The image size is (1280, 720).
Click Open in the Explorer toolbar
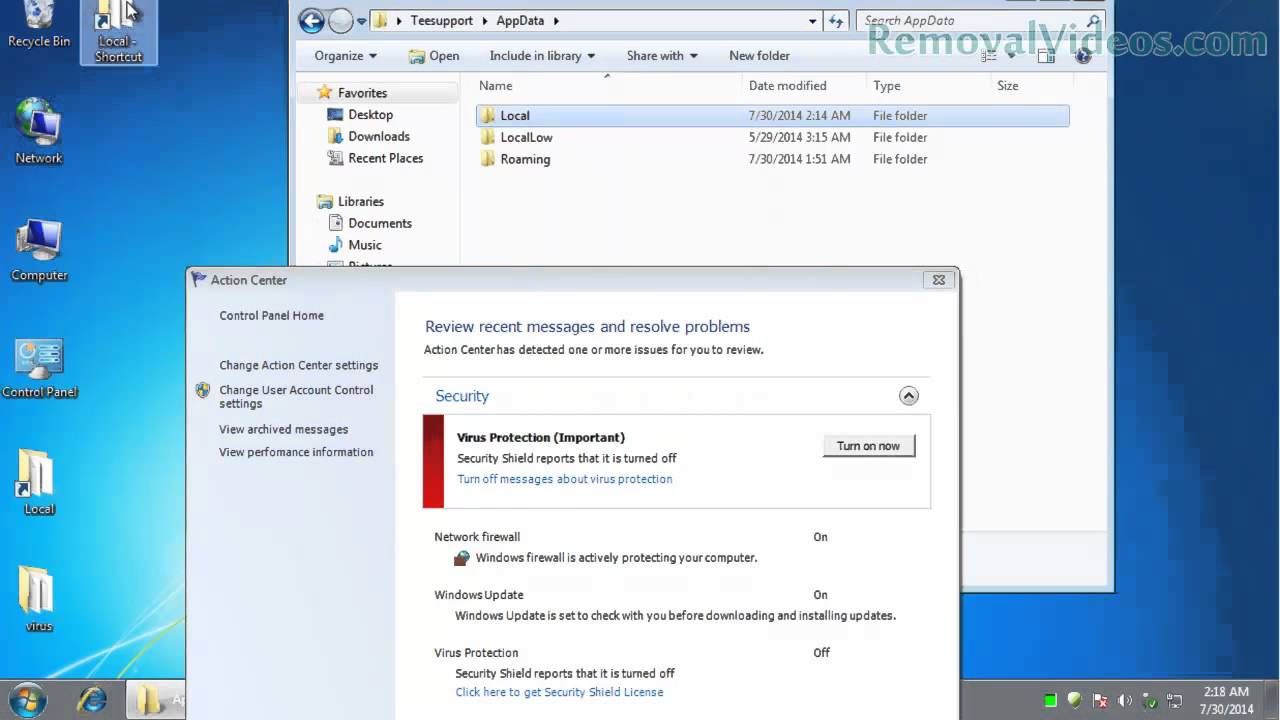point(434,56)
